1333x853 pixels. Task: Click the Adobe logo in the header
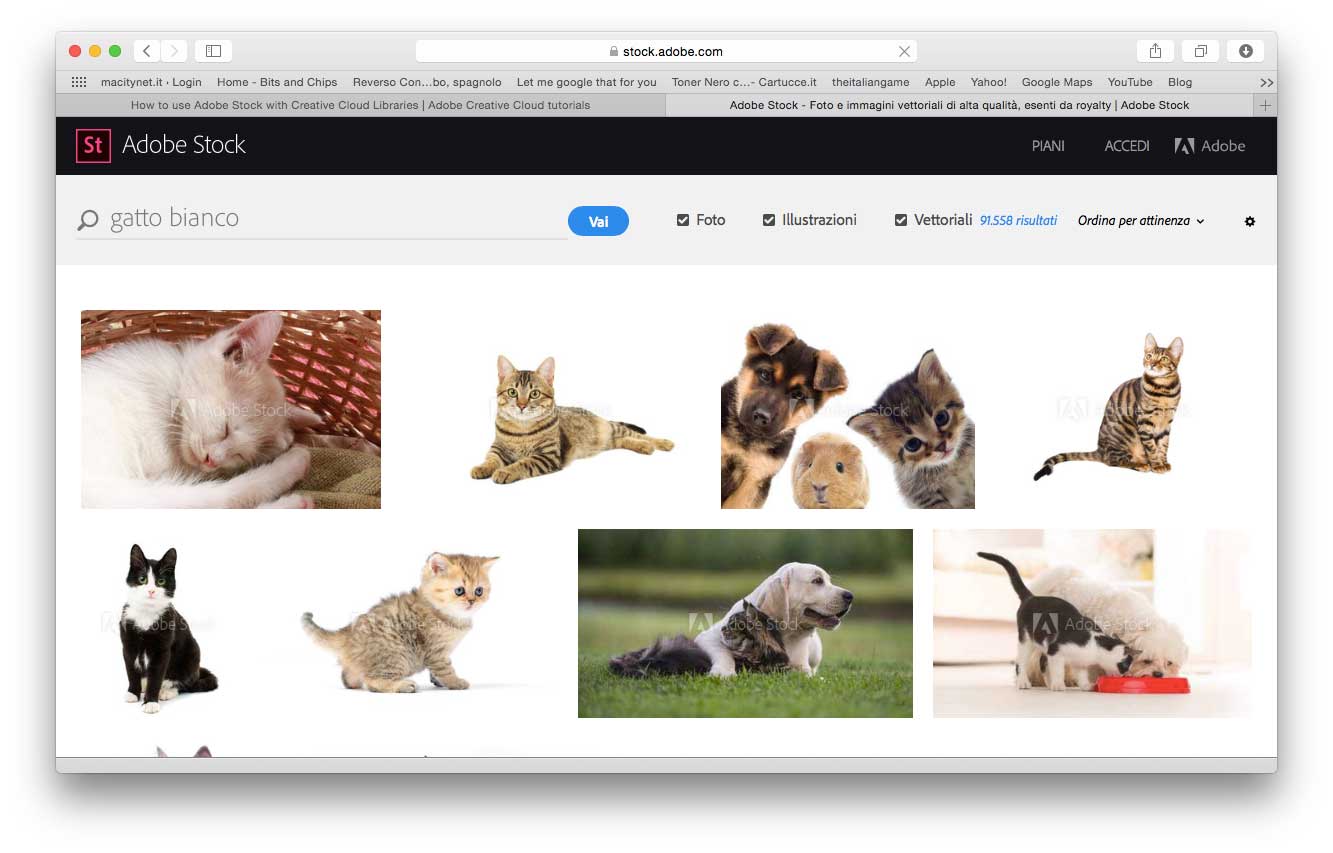(x=1210, y=146)
